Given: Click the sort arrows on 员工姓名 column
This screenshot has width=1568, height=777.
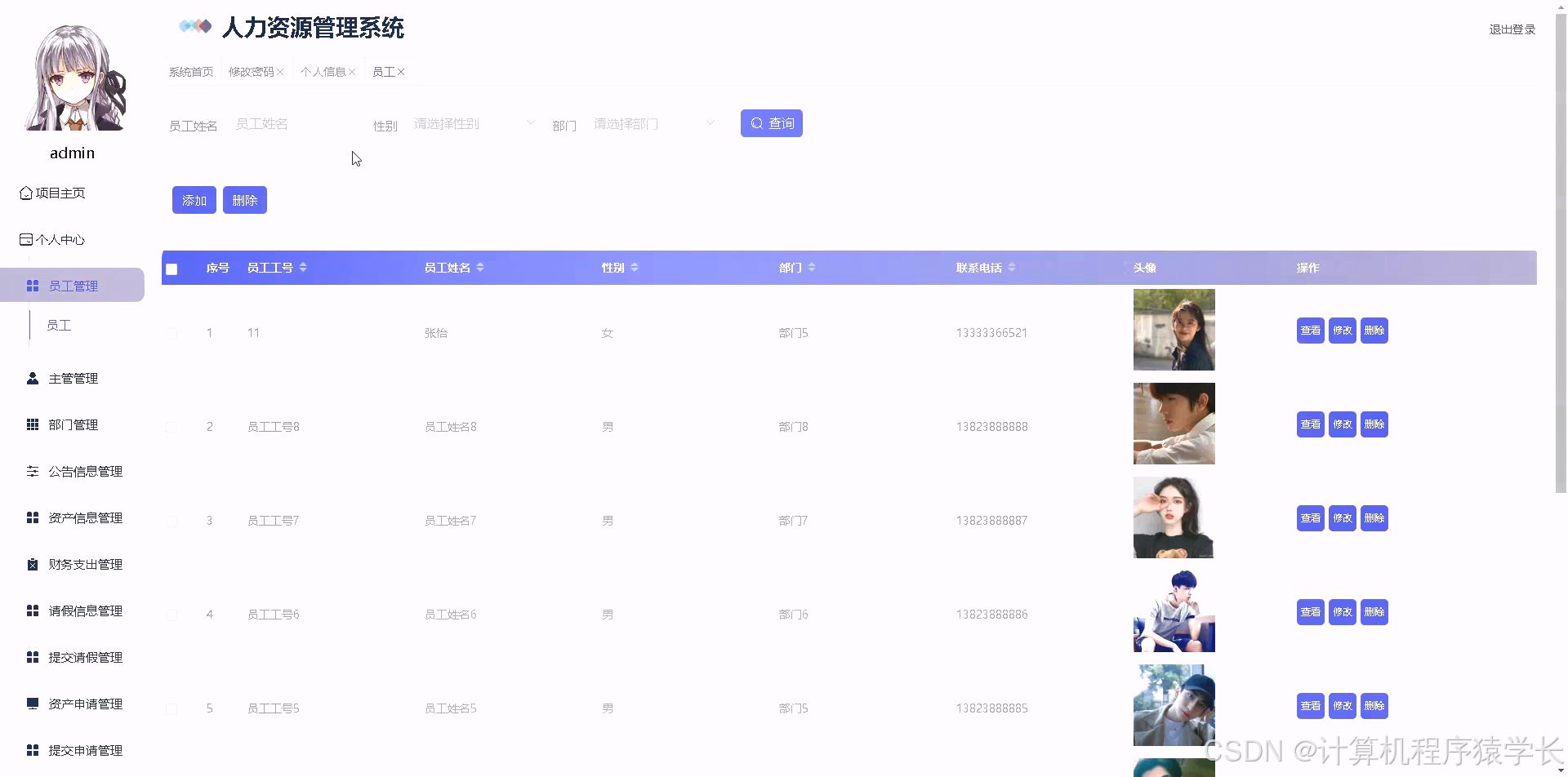Looking at the screenshot, I should tap(481, 267).
